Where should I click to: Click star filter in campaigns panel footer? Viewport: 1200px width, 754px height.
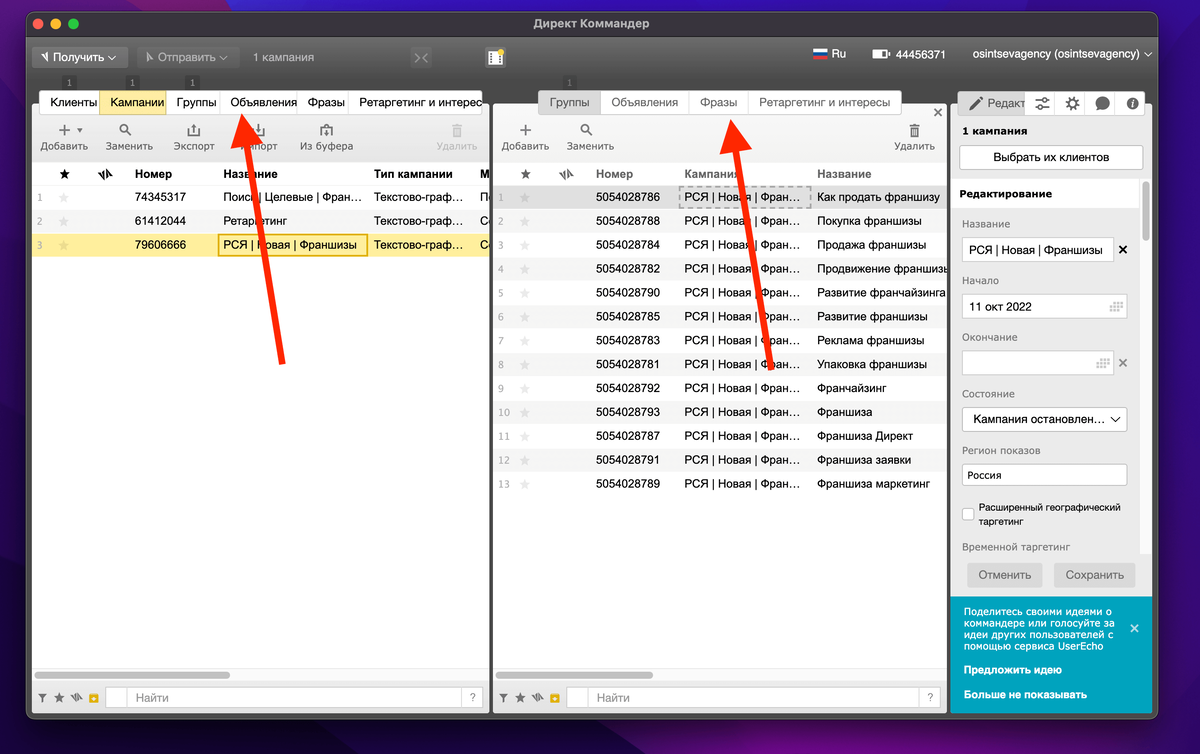click(59, 698)
